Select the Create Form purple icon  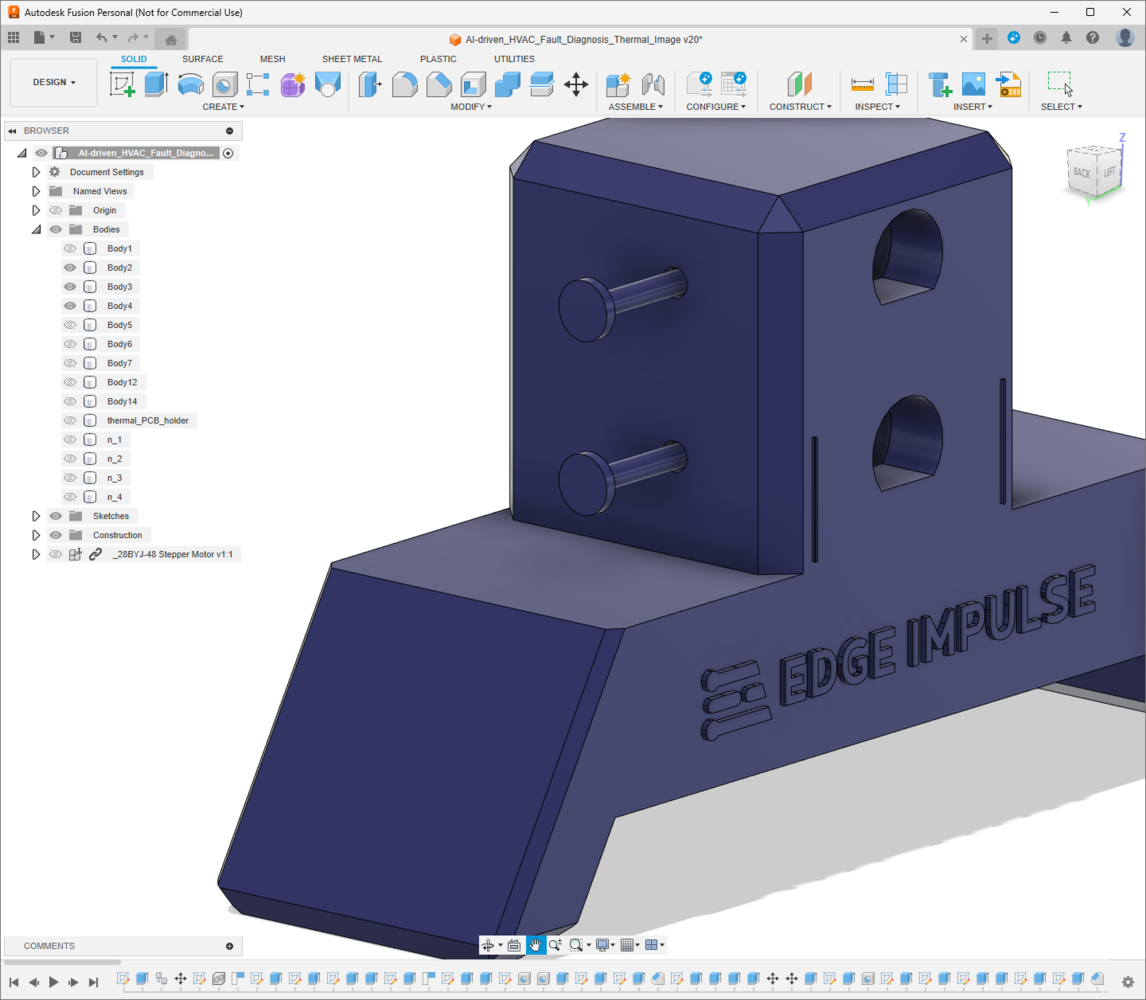[292, 84]
